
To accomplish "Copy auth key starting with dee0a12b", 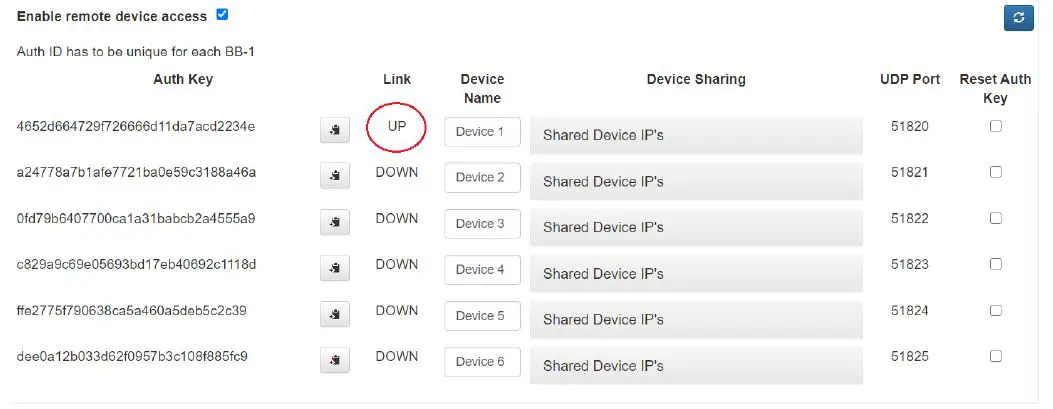I will point(334,361).
